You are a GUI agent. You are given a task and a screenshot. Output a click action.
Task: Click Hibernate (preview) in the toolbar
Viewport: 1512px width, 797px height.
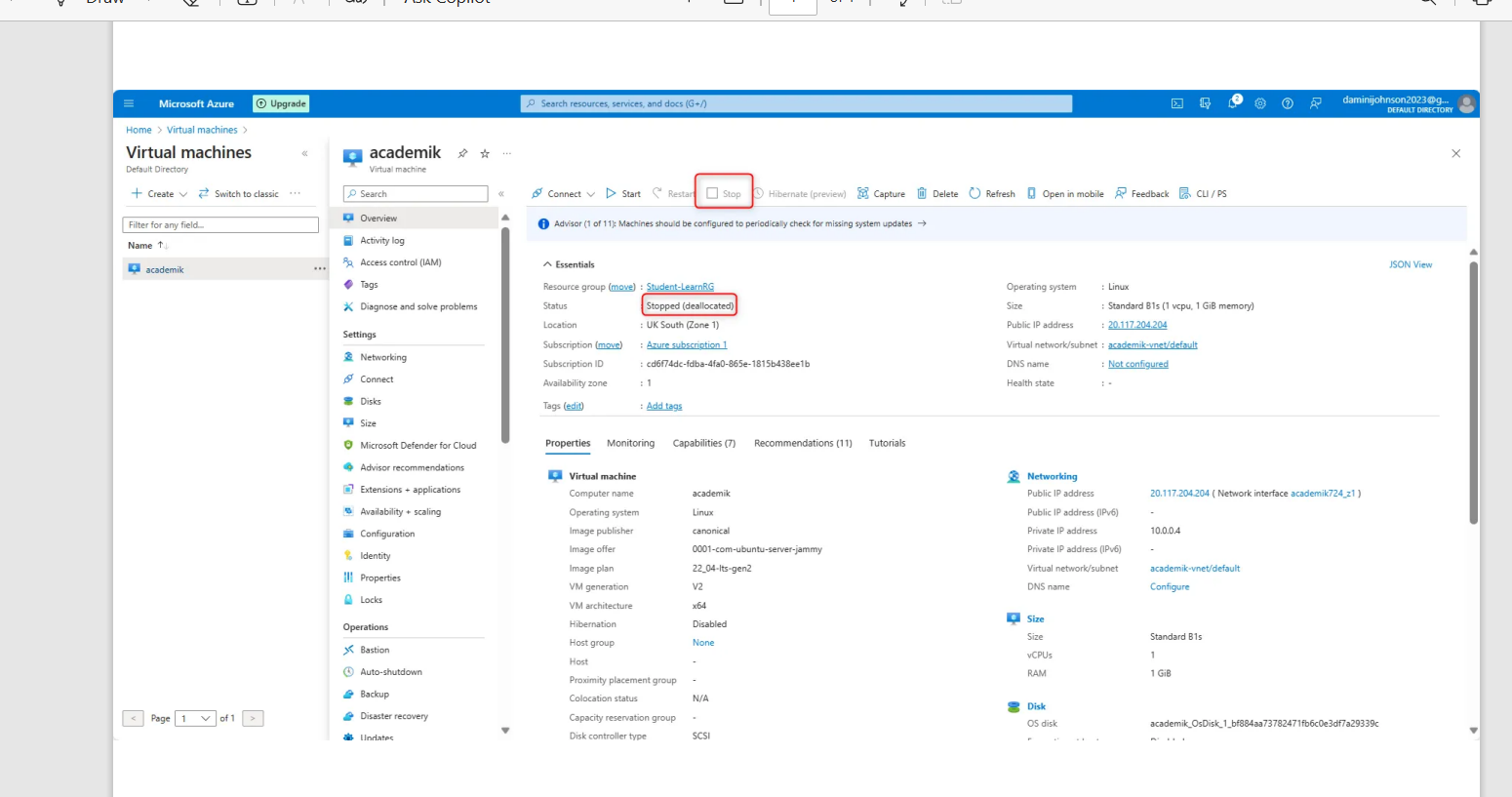(x=800, y=193)
